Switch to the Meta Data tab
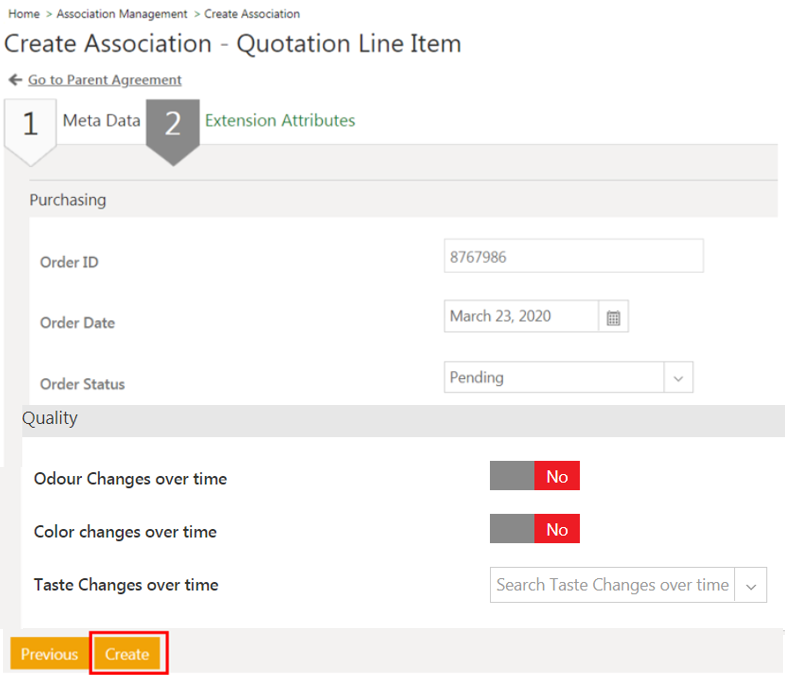This screenshot has width=785, height=683. click(101, 121)
